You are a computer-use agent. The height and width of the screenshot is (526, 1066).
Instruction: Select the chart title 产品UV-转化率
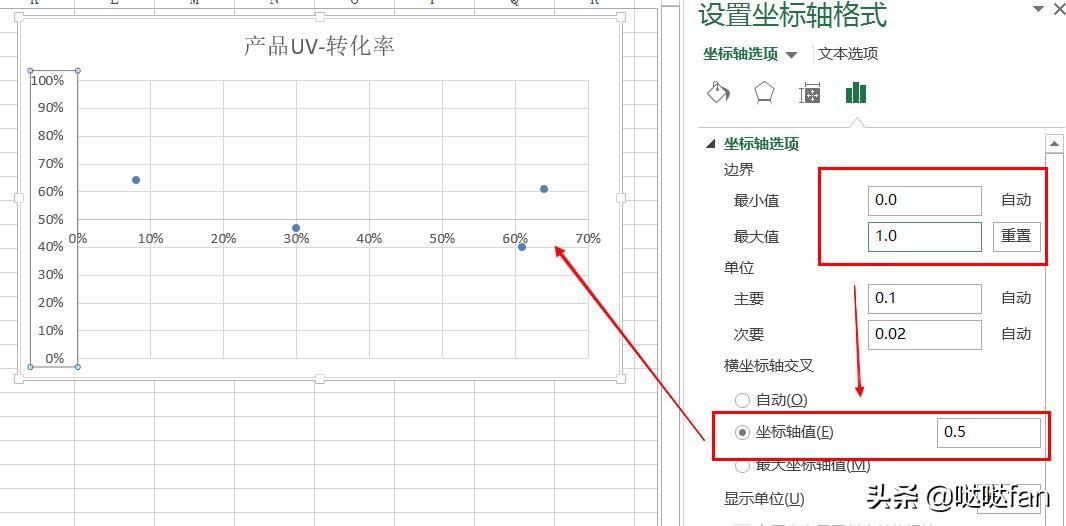319,46
